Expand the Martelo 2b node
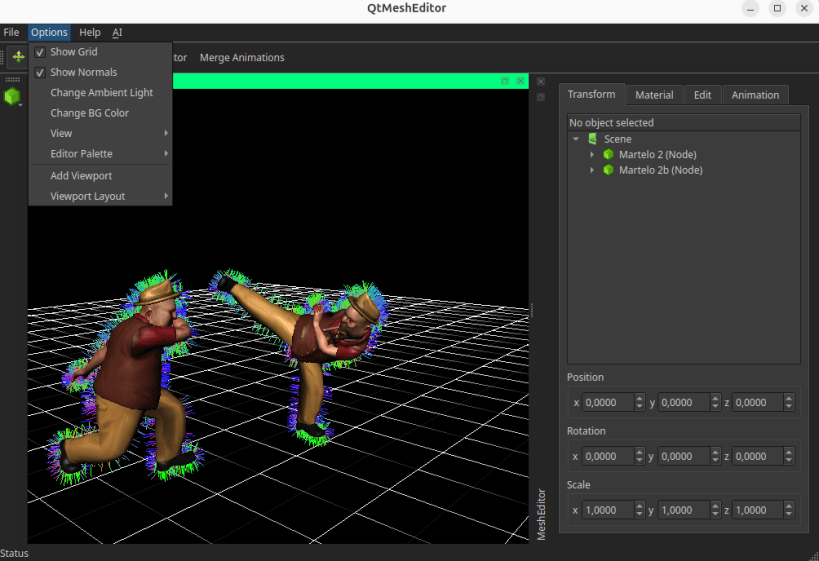 [x=592, y=171]
